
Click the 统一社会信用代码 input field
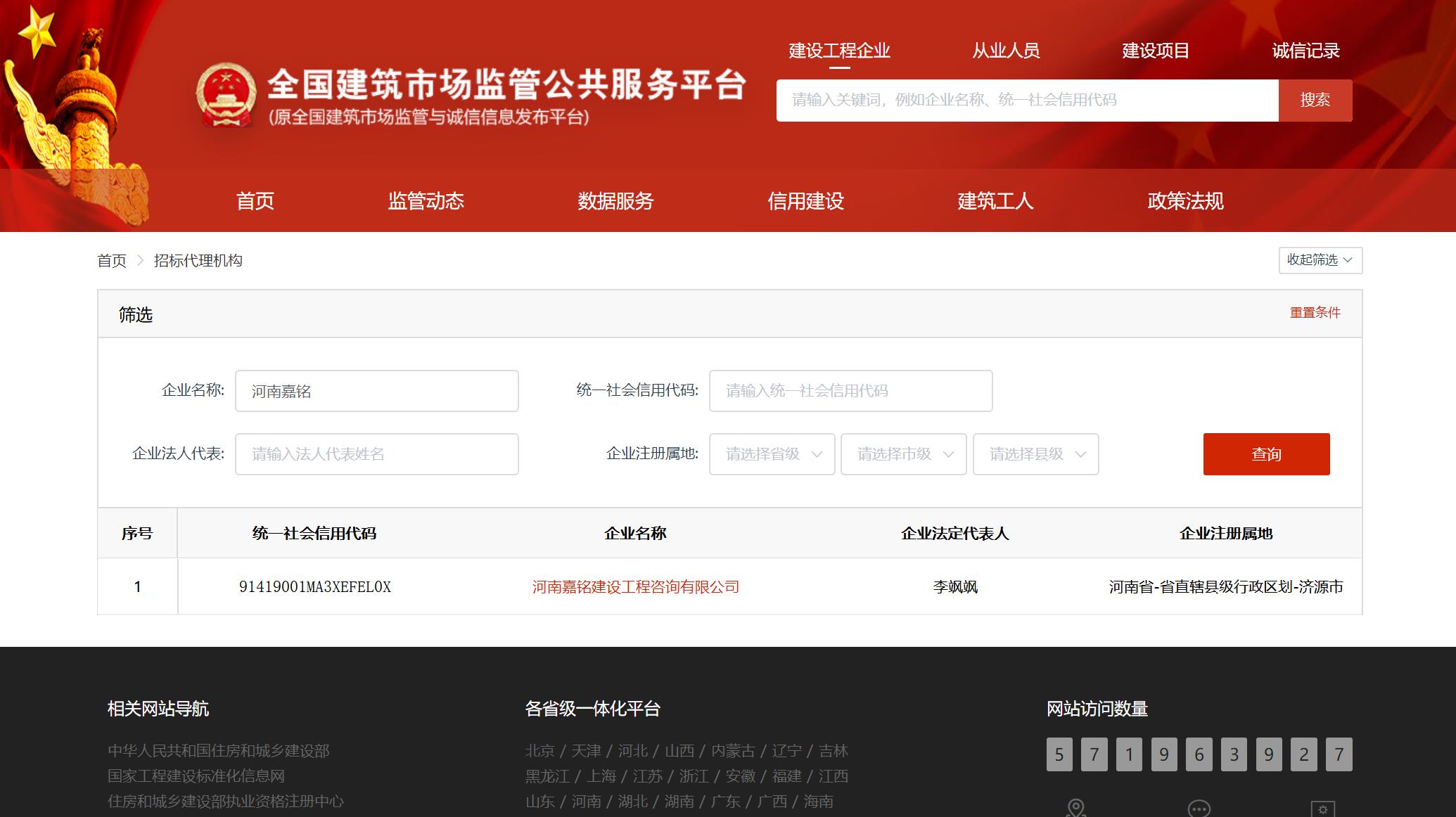coord(851,391)
